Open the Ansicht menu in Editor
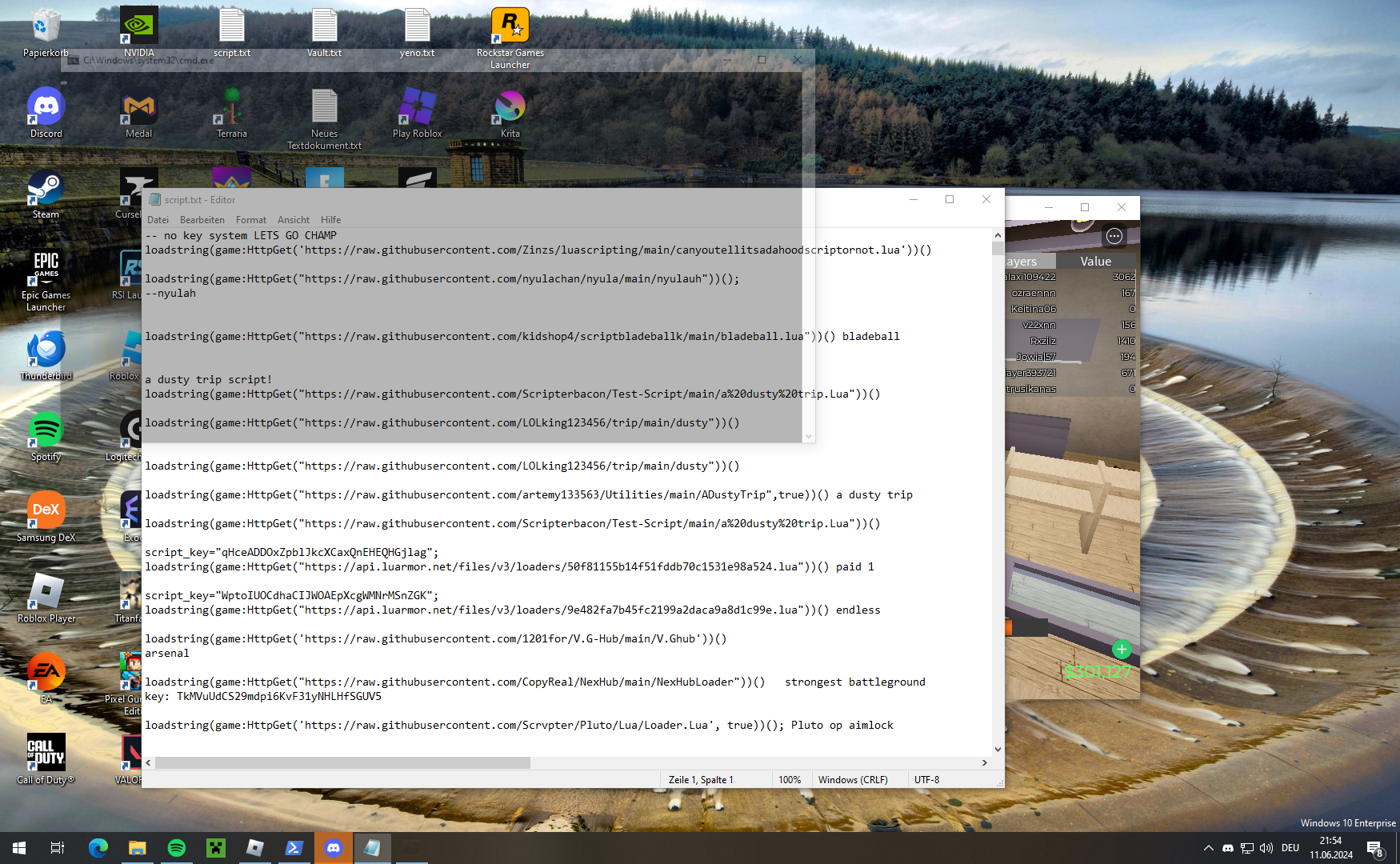Viewport: 1400px width, 864px height. coord(294,220)
